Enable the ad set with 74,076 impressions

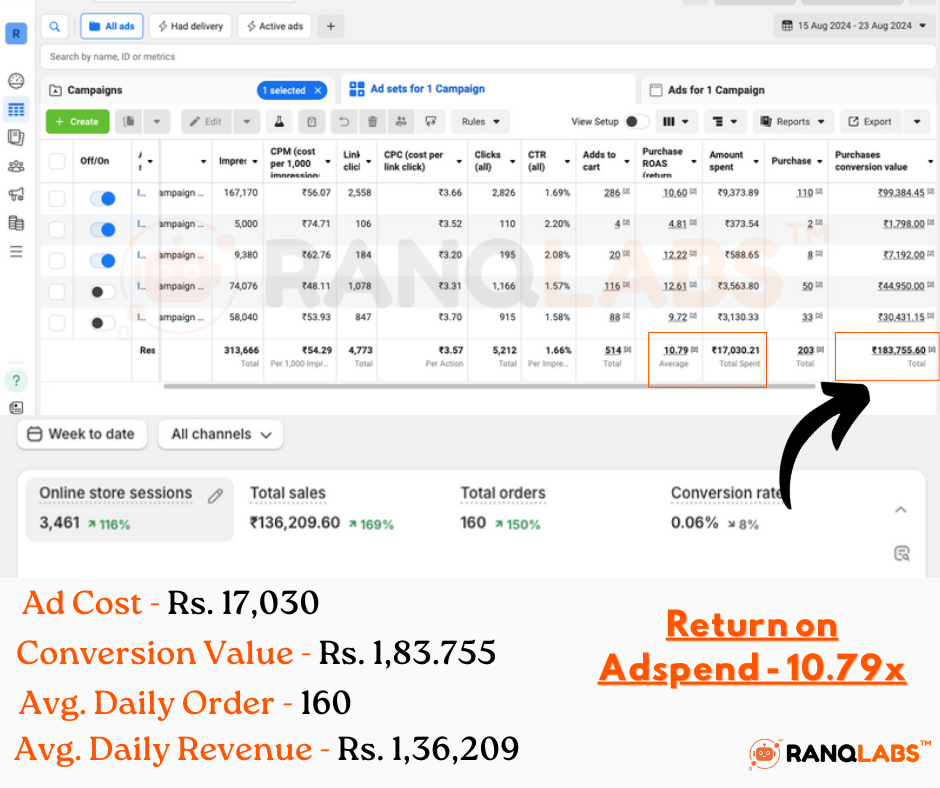(x=102, y=292)
